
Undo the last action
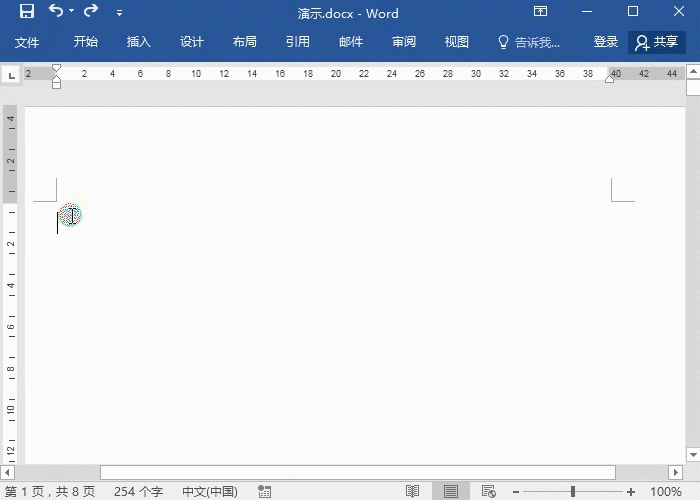pyautogui.click(x=56, y=13)
